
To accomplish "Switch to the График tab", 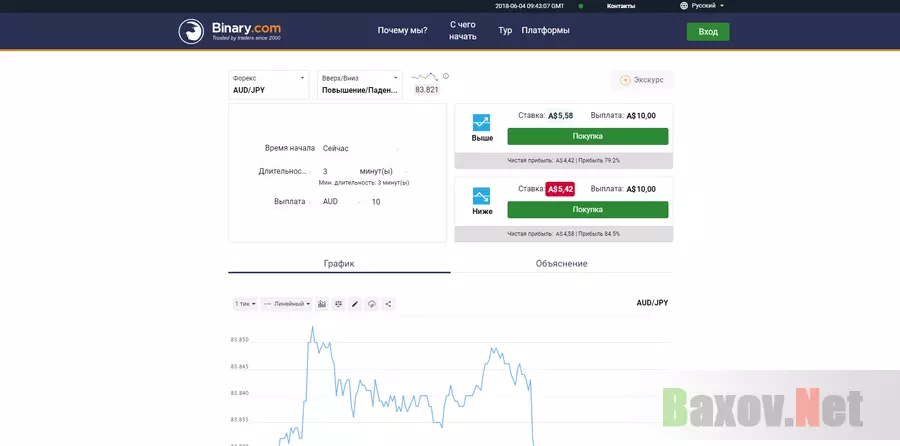I will 339,263.
